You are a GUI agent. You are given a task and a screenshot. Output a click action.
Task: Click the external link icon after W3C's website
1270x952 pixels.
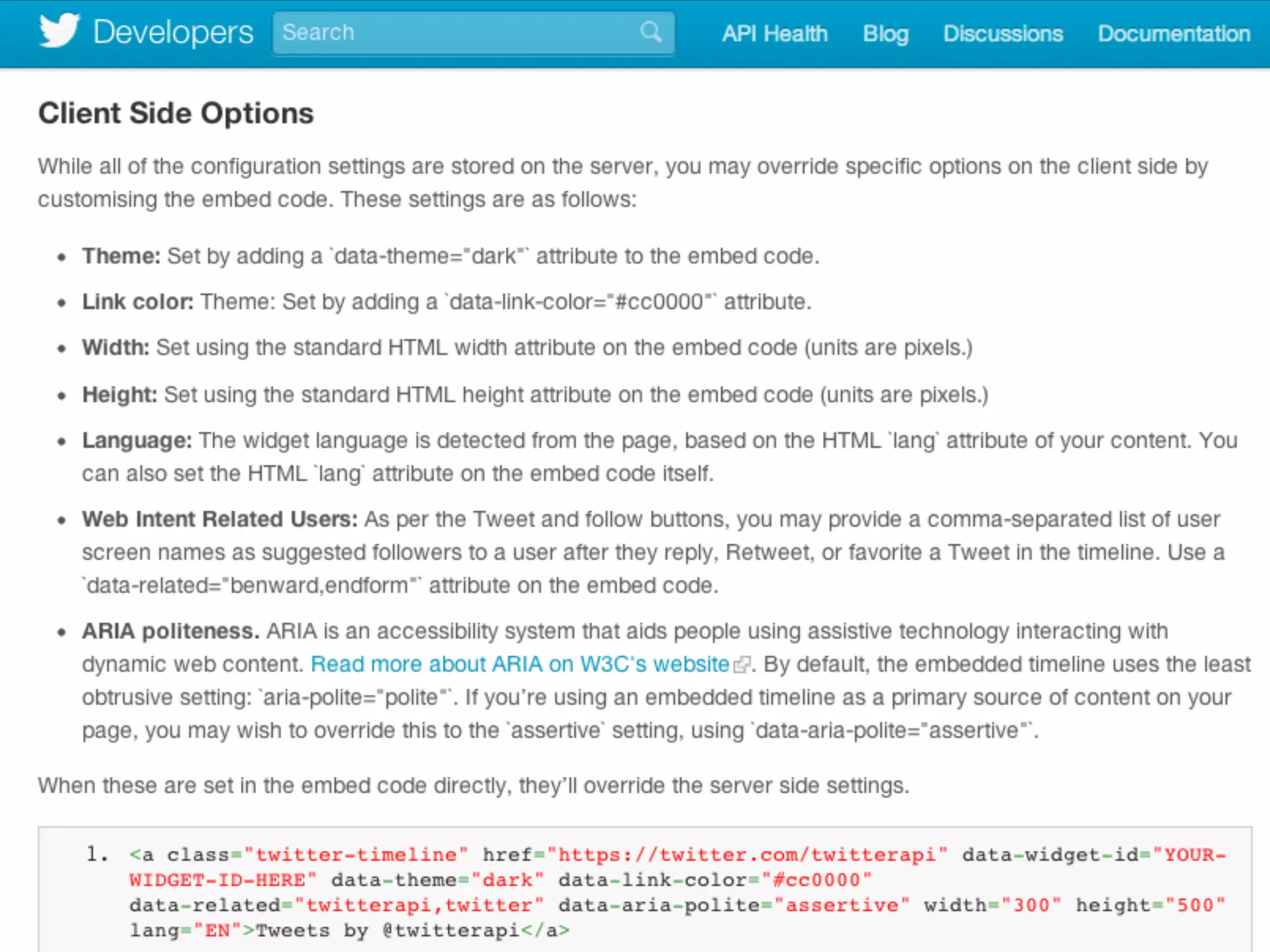pyautogui.click(x=742, y=664)
